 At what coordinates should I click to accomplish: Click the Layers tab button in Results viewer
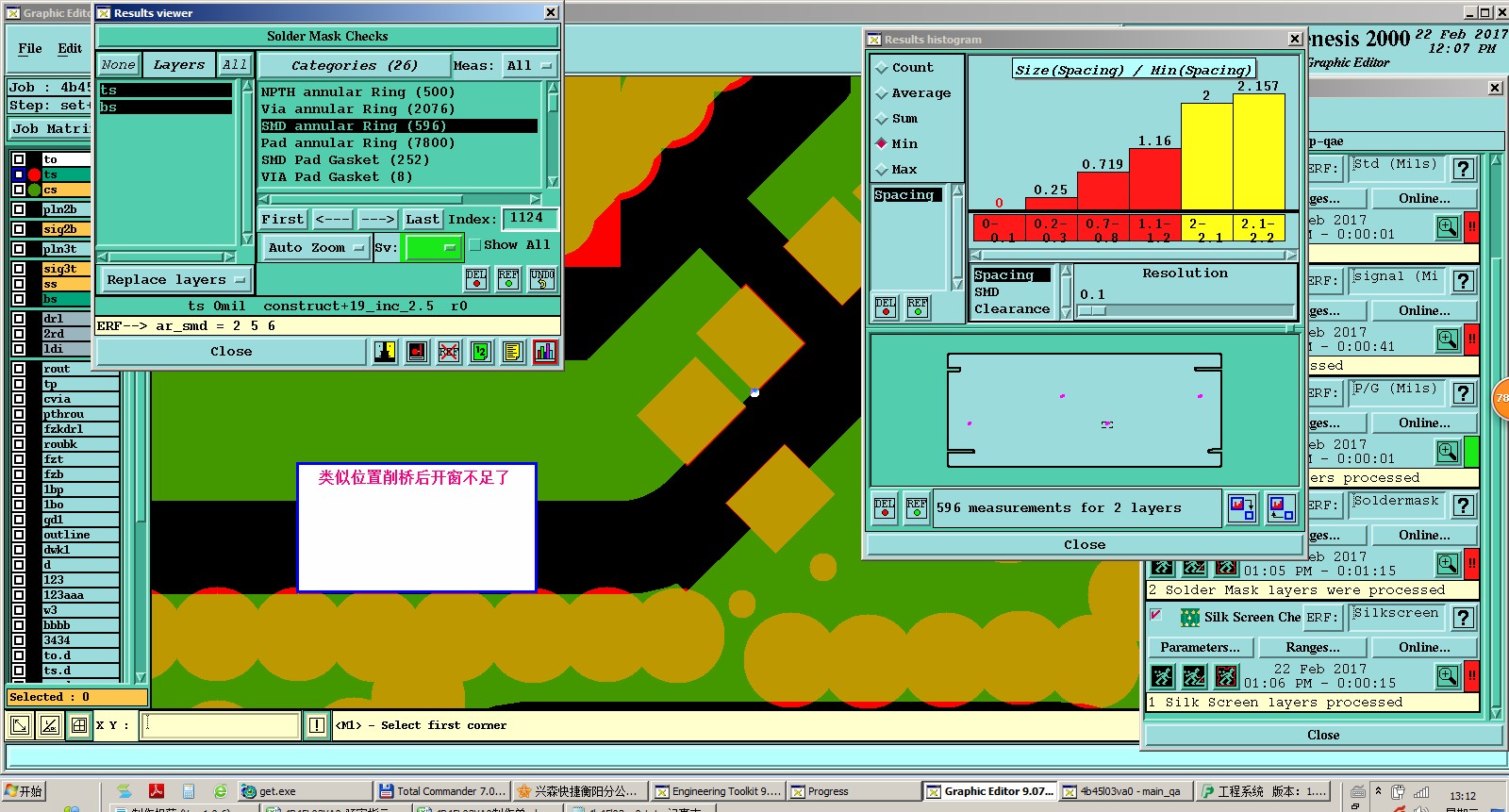point(179,65)
